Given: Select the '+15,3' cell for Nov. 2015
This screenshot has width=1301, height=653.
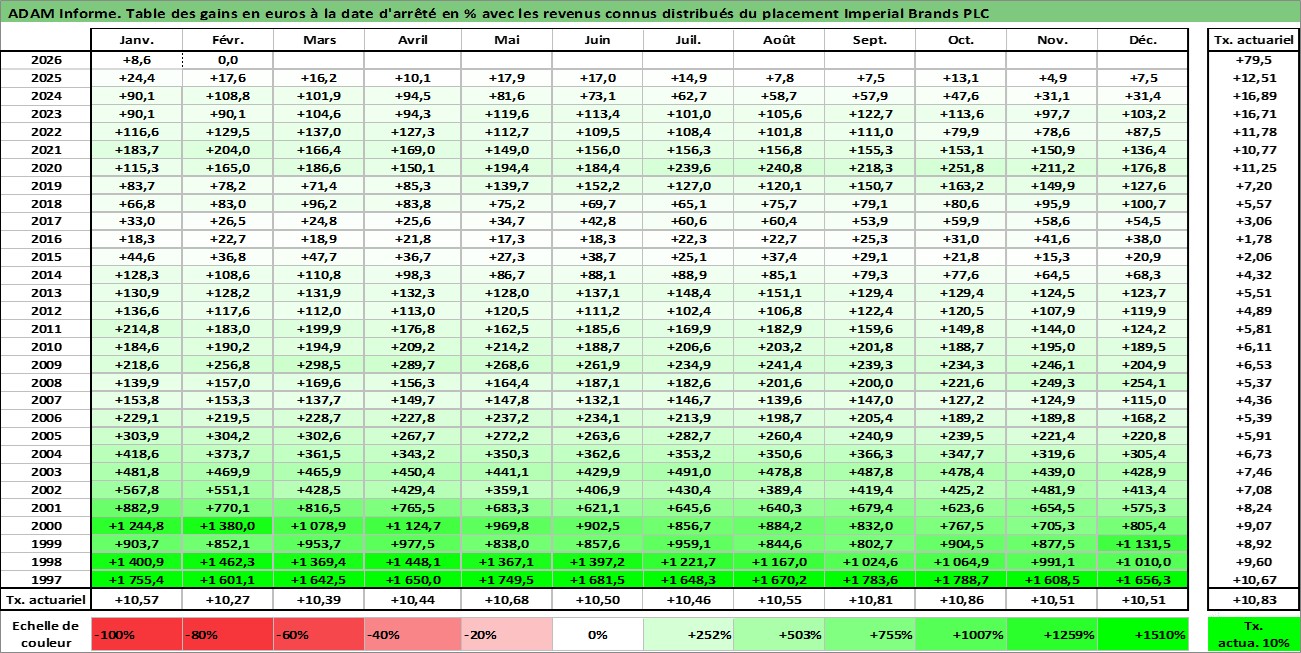Looking at the screenshot, I should (1052, 257).
